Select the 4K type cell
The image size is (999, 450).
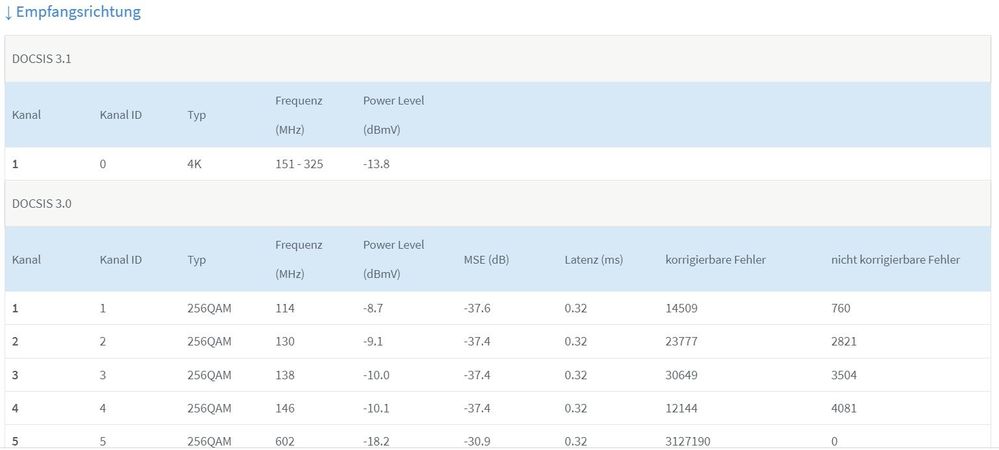pos(195,164)
